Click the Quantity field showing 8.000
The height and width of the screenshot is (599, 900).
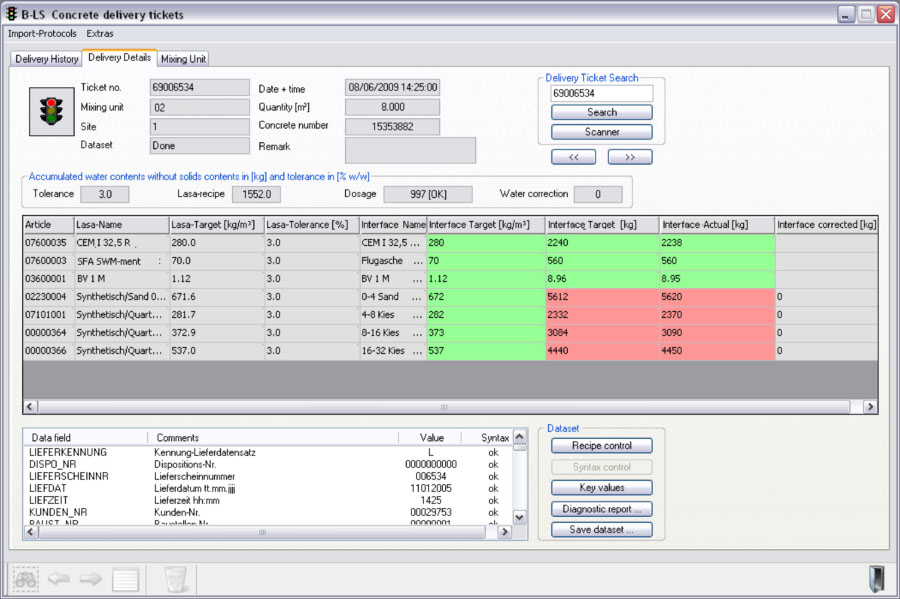coord(393,107)
